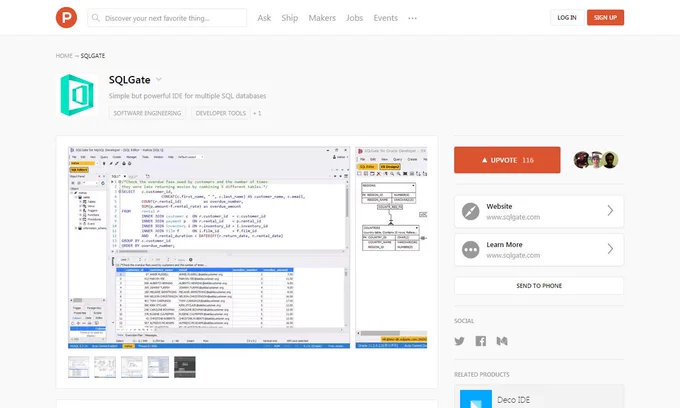Open the Twitter social icon
The image size is (680, 408).
point(460,341)
